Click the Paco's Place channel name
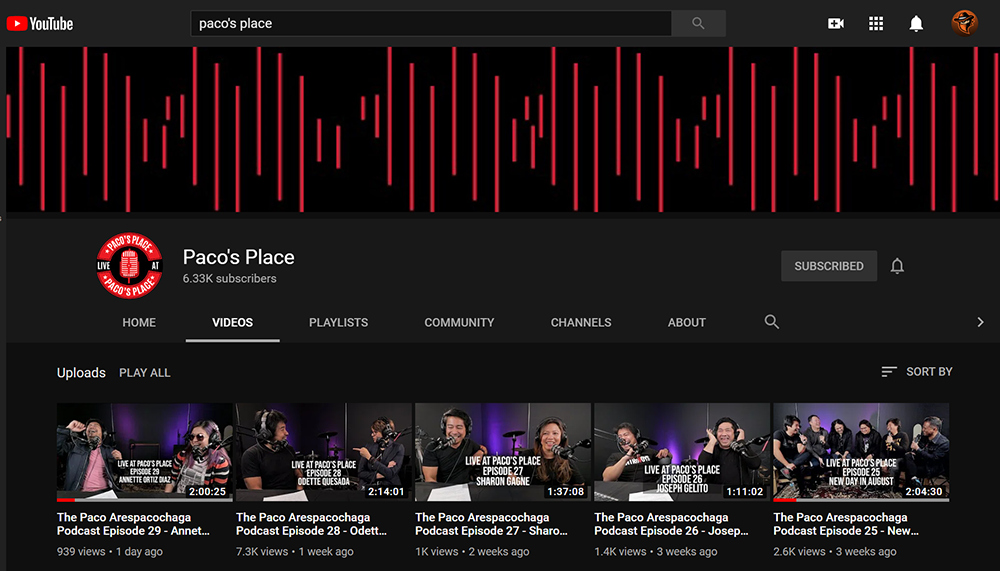The image size is (1000, 571). (x=239, y=257)
